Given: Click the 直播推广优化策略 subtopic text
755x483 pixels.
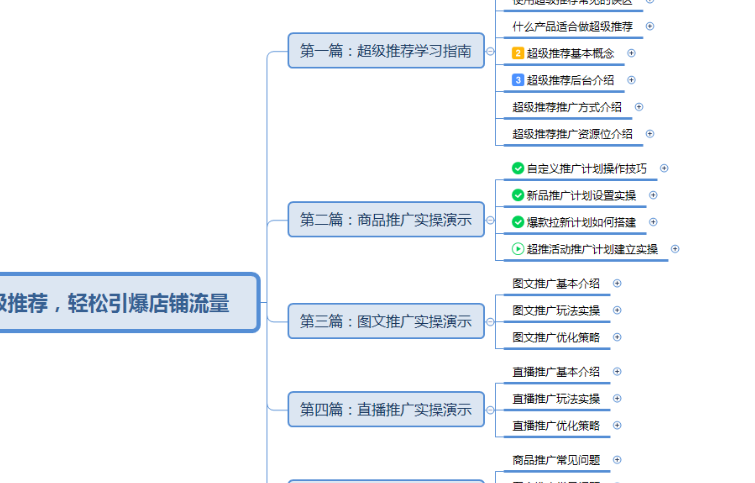Looking at the screenshot, I should (556, 426).
